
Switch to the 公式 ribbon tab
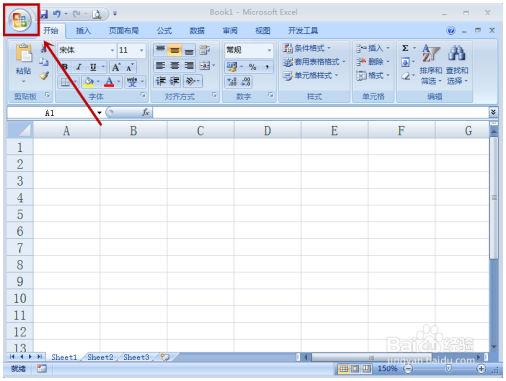pos(164,31)
